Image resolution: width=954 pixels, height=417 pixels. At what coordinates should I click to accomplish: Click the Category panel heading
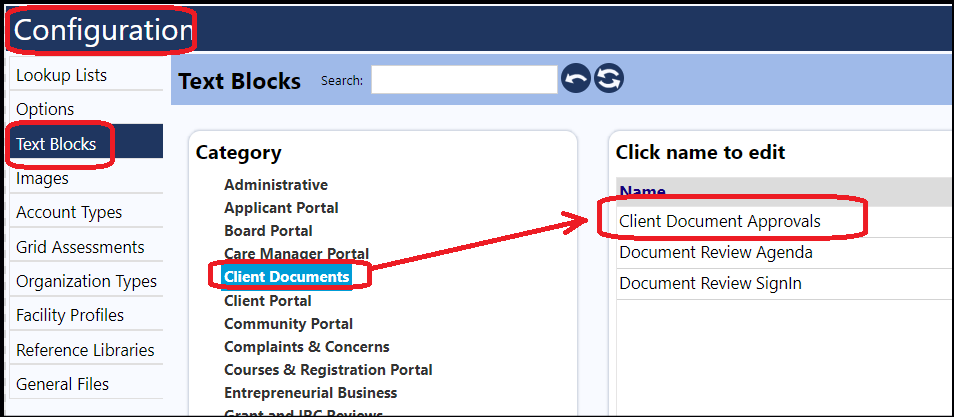[238, 153]
